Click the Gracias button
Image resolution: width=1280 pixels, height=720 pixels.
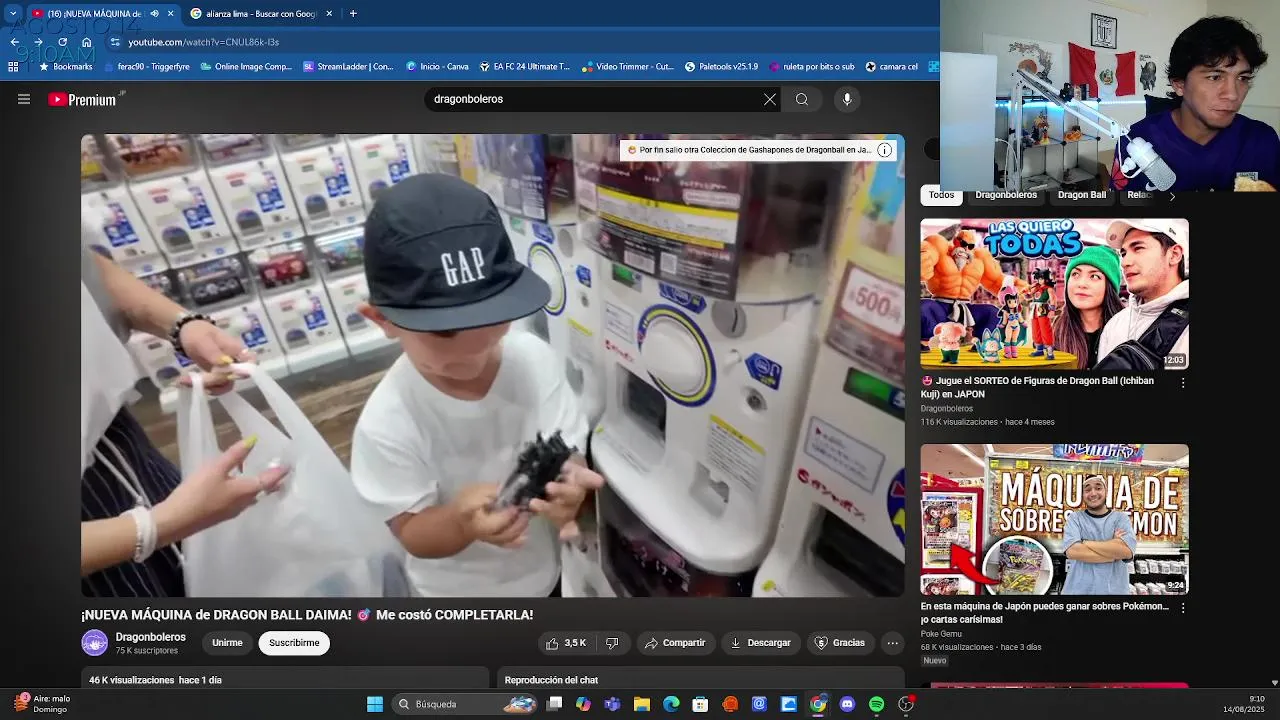840,643
